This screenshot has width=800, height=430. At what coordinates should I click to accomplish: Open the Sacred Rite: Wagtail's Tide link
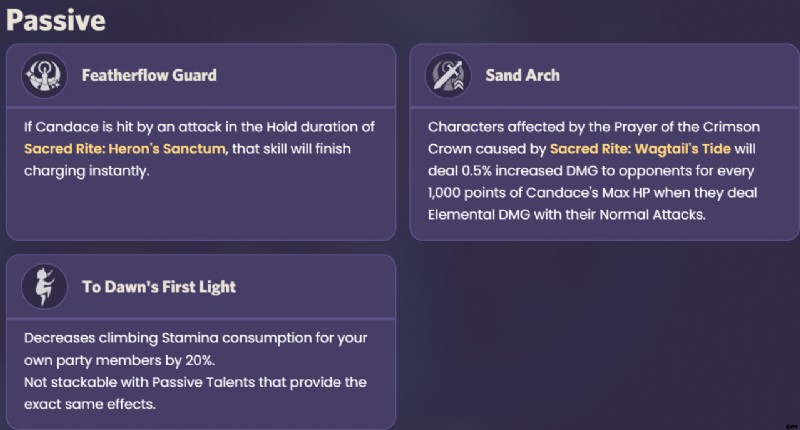click(x=640, y=149)
